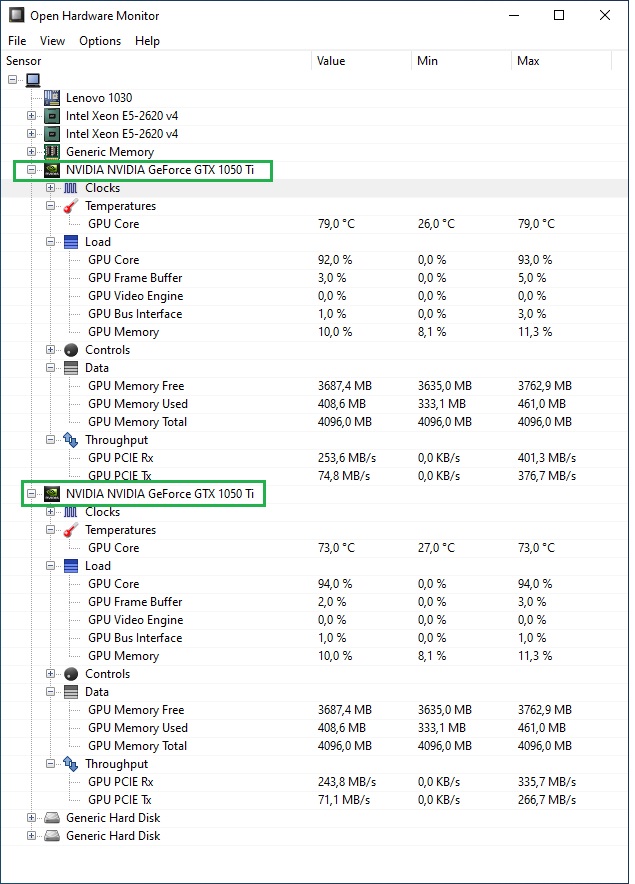635x884 pixels.
Task: Collapse first GPU's Data node
Action: [x=50, y=368]
